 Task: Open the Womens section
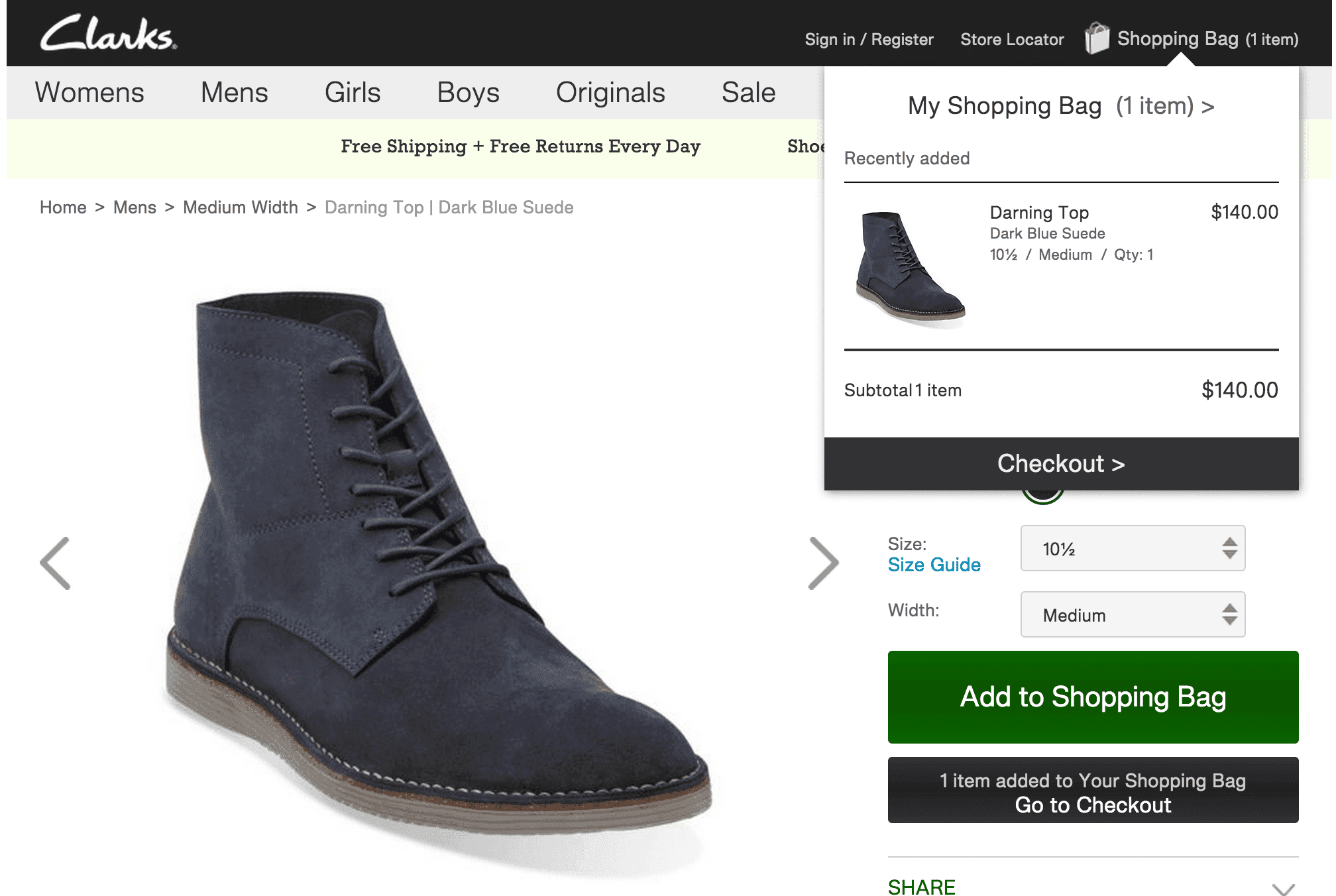[90, 92]
